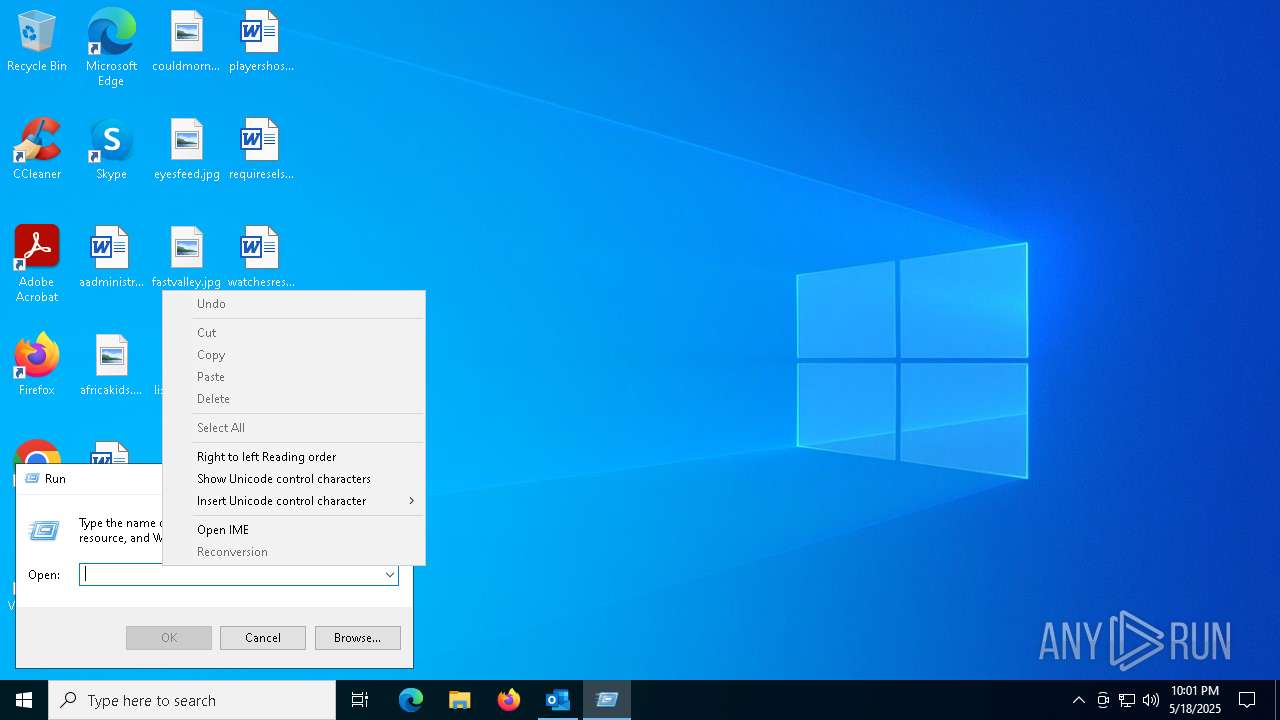Click the taskbar search box
This screenshot has height=720, width=1280.
192,700
